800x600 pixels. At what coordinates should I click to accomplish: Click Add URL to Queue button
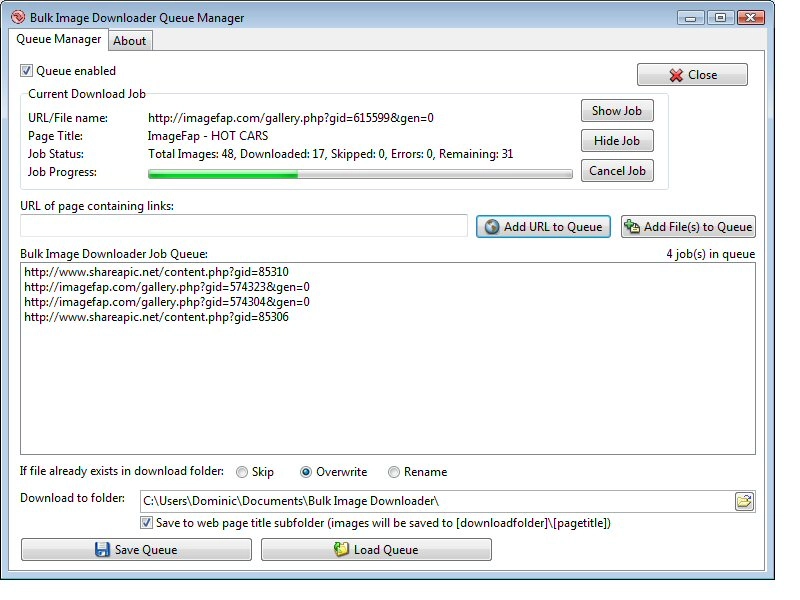tap(543, 227)
